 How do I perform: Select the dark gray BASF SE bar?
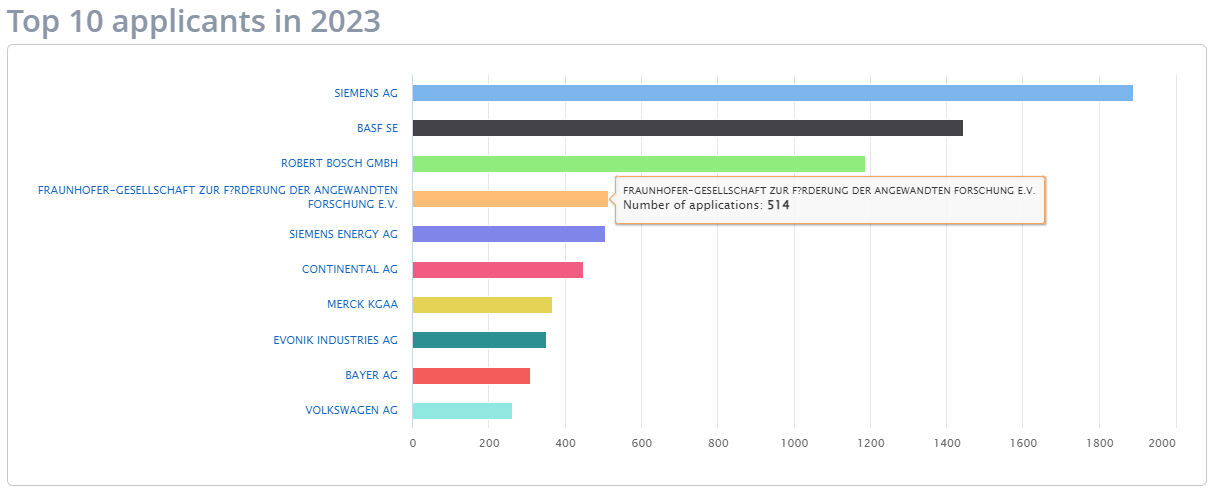click(x=687, y=128)
